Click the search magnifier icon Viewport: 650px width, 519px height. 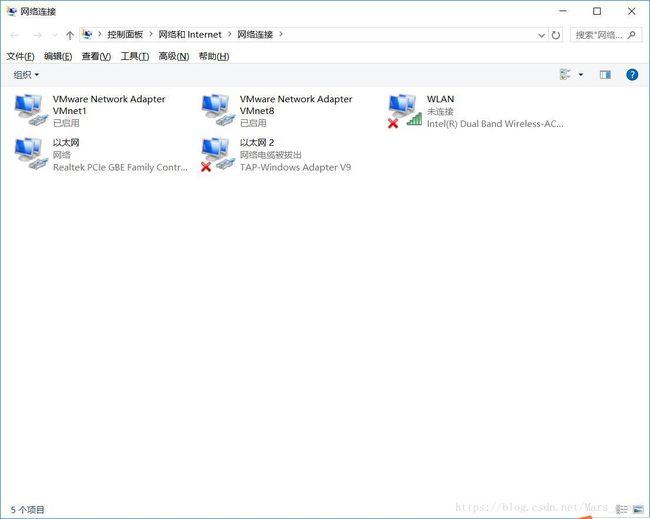(x=631, y=35)
